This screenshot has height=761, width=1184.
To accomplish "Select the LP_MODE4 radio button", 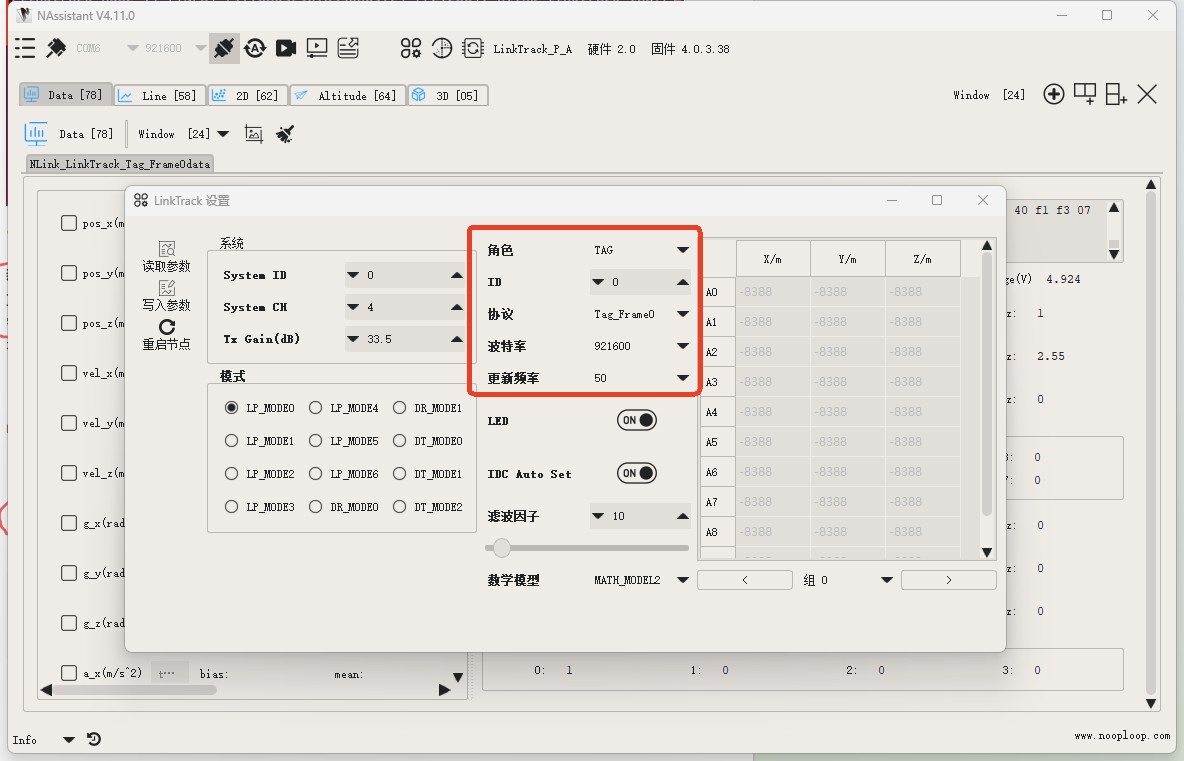I will 316,408.
